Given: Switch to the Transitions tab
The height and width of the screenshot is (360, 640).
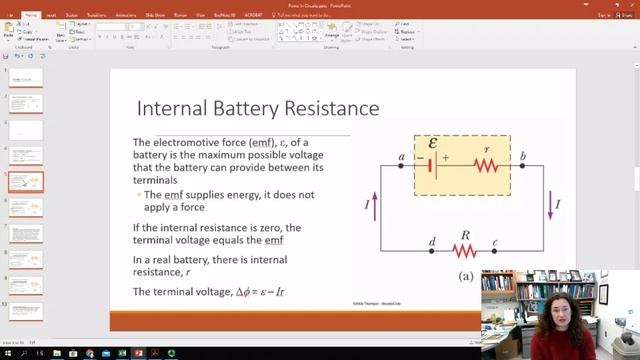Looking at the screenshot, I should coord(97,15).
